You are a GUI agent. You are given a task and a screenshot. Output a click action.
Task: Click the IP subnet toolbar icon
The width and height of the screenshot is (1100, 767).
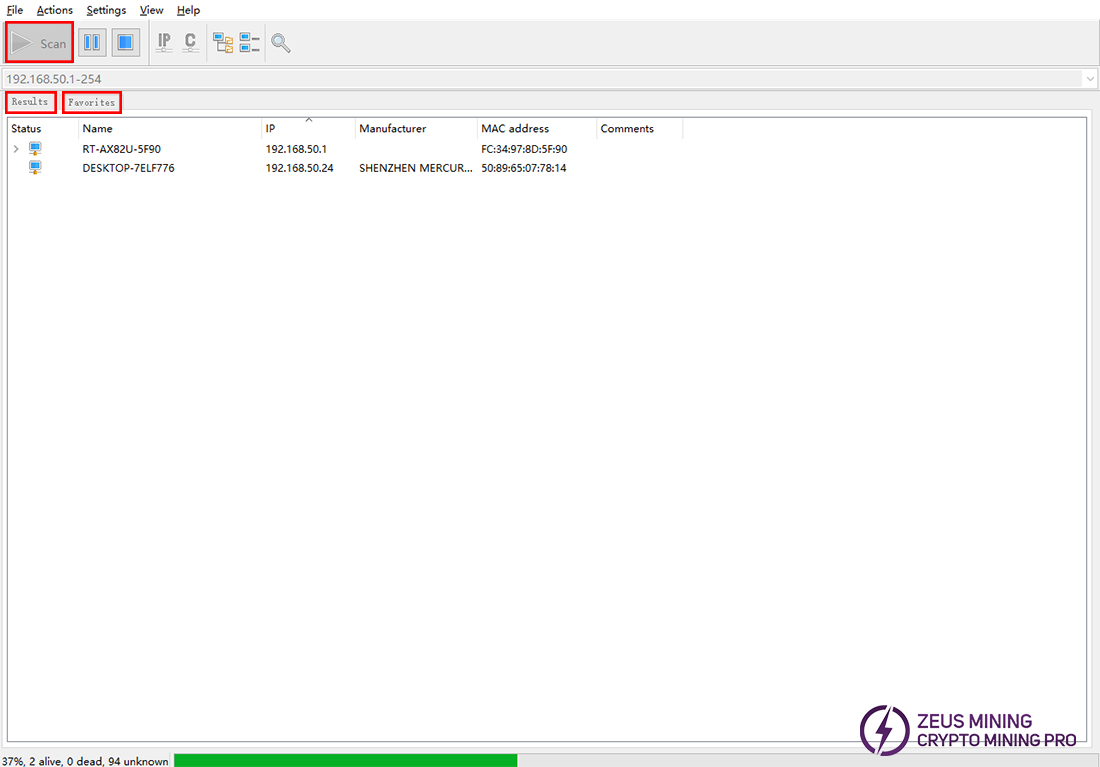pyautogui.click(x=164, y=43)
